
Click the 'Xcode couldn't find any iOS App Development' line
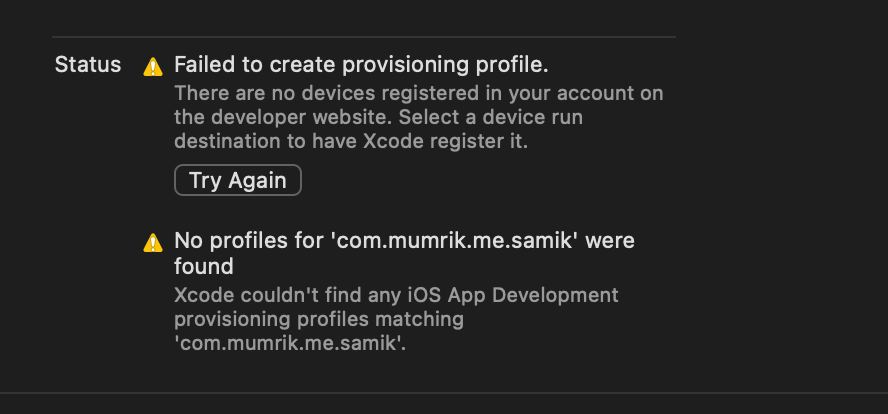click(396, 295)
